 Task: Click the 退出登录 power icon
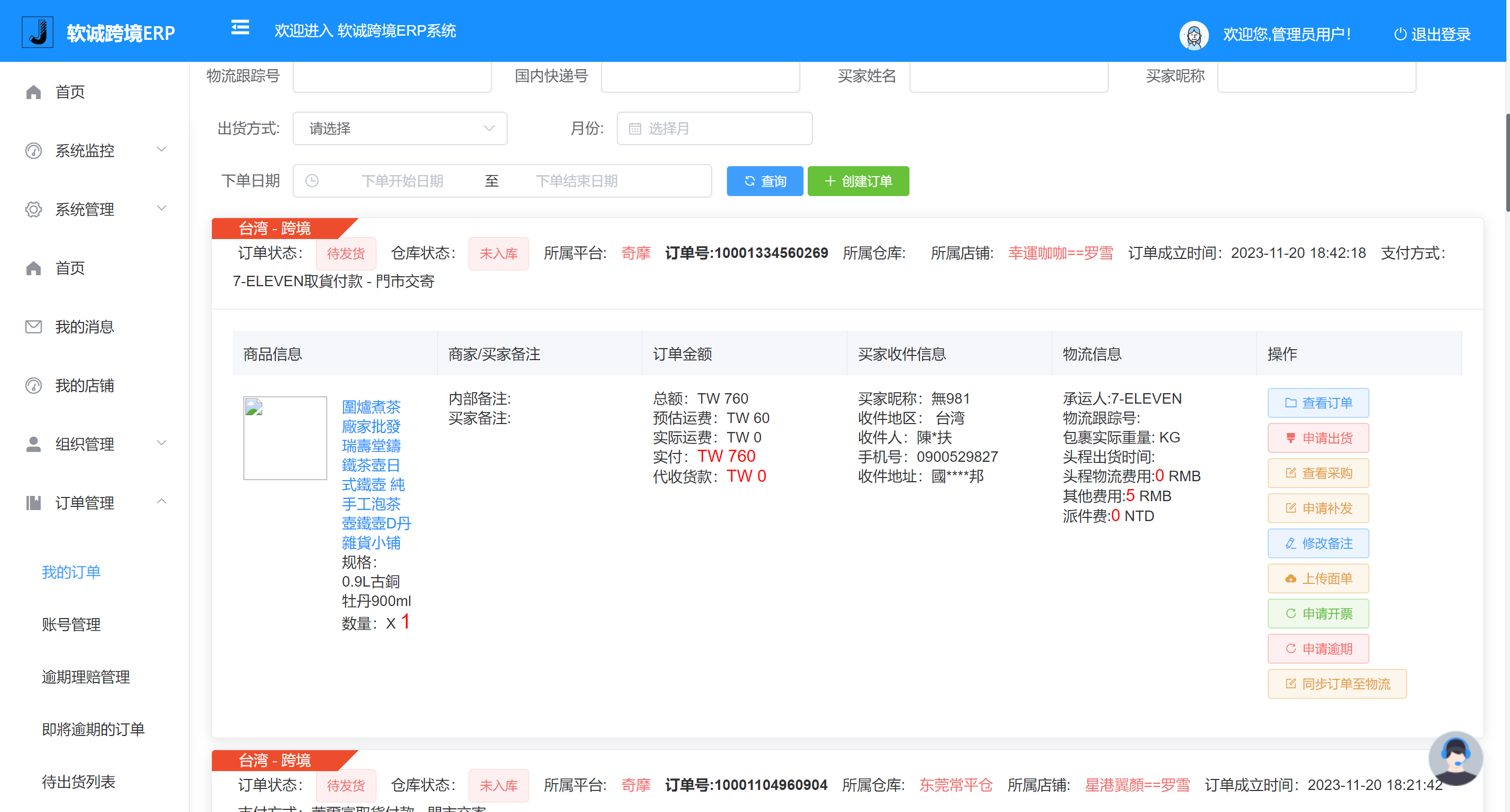1400,34
